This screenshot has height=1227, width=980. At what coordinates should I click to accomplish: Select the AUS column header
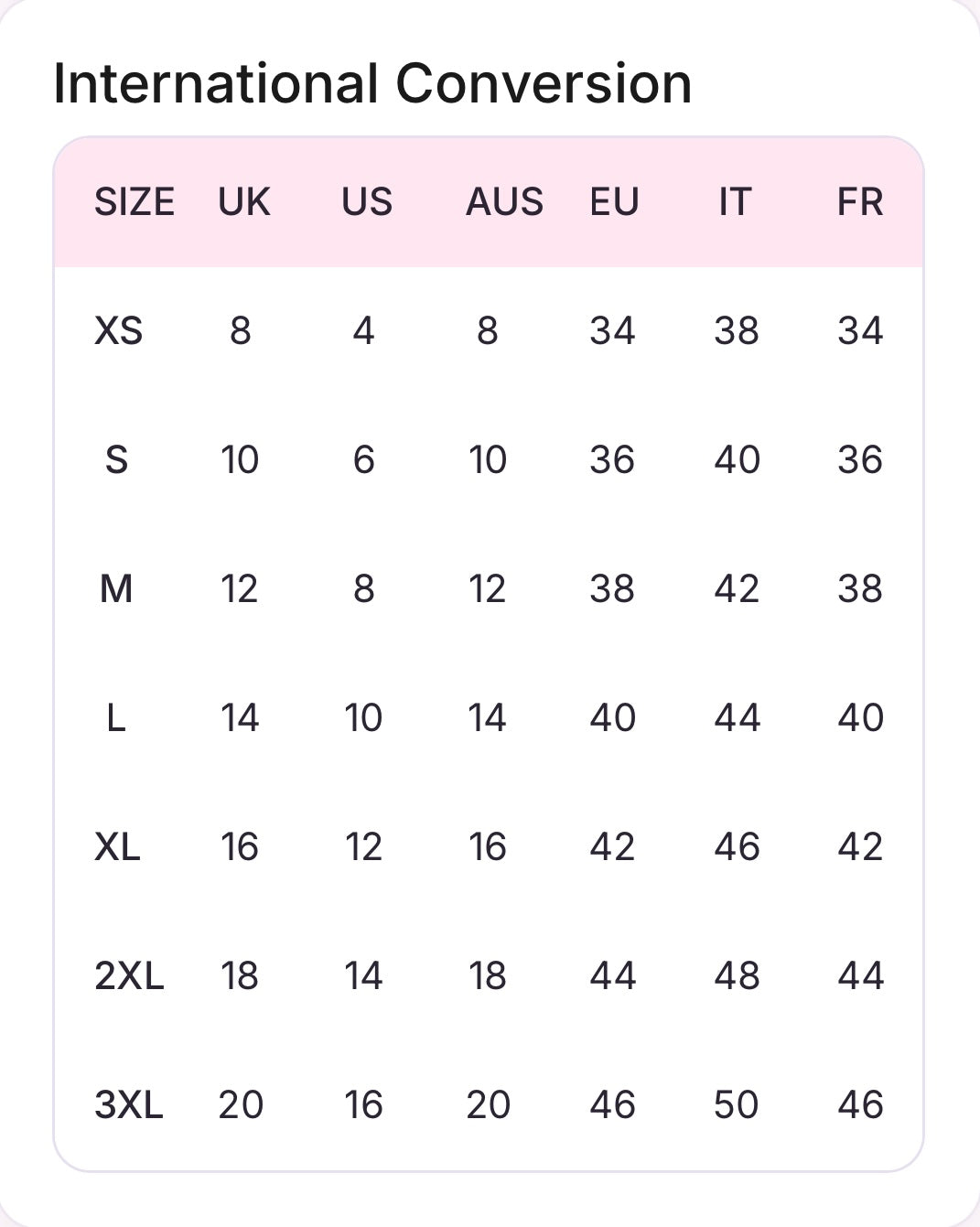tap(504, 202)
